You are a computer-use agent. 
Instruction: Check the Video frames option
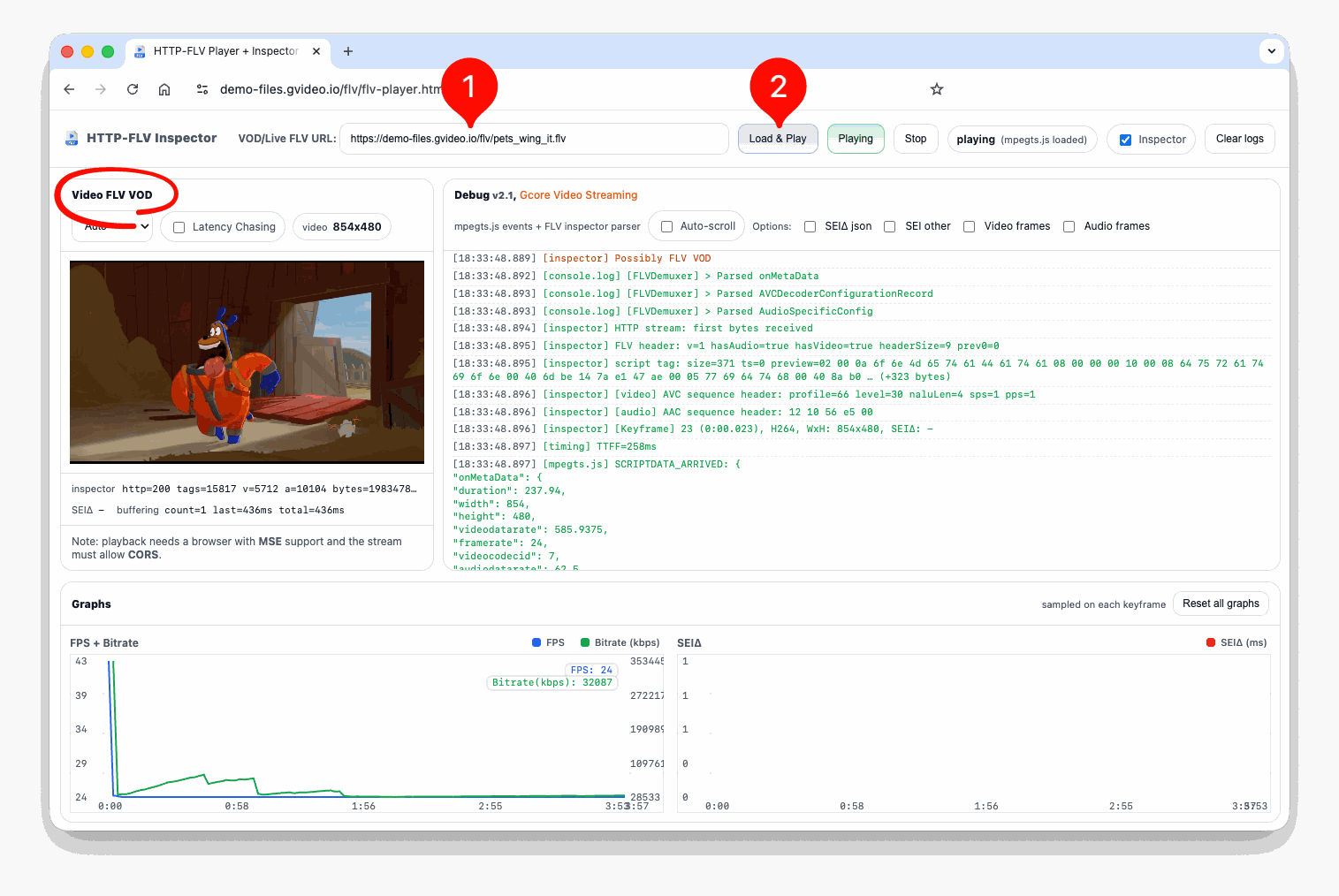tap(969, 226)
